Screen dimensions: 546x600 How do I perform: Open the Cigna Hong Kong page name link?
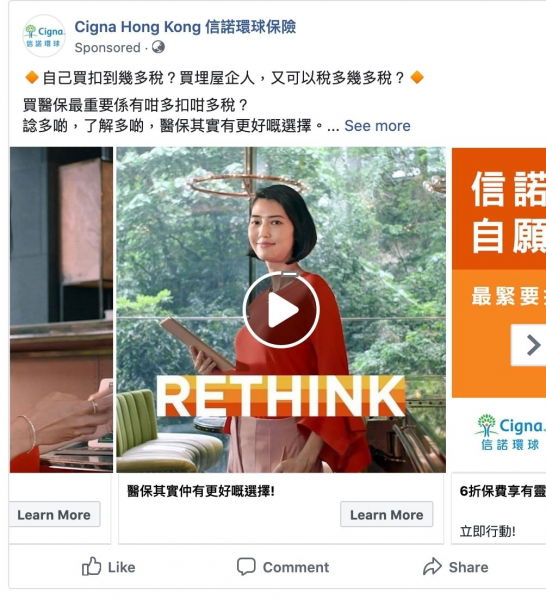coord(185,27)
